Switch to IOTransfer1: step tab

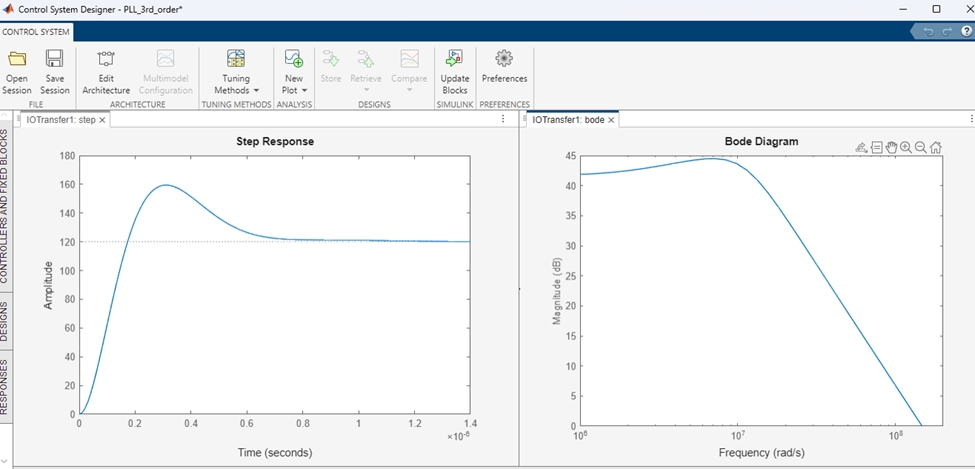coord(61,119)
